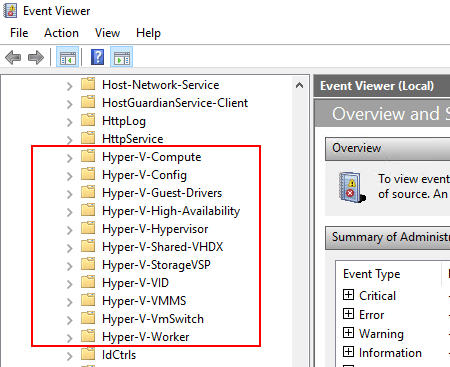Image resolution: width=450 pixels, height=367 pixels.
Task: Expand the Hyper-V-Hypervisor tree node
Action: point(69,230)
